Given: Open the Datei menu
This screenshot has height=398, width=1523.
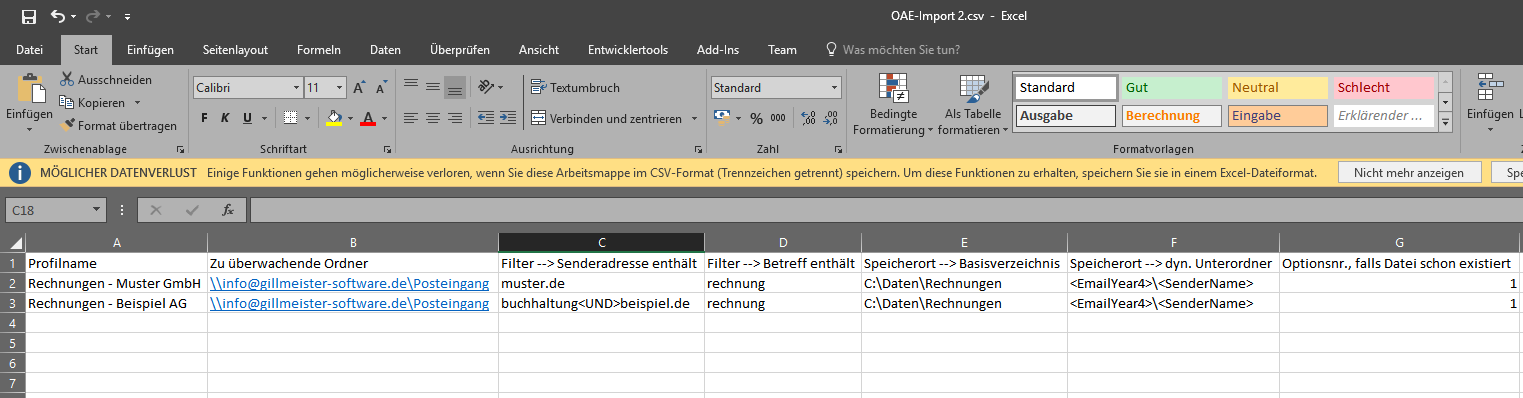Looking at the screenshot, I should coord(30,50).
